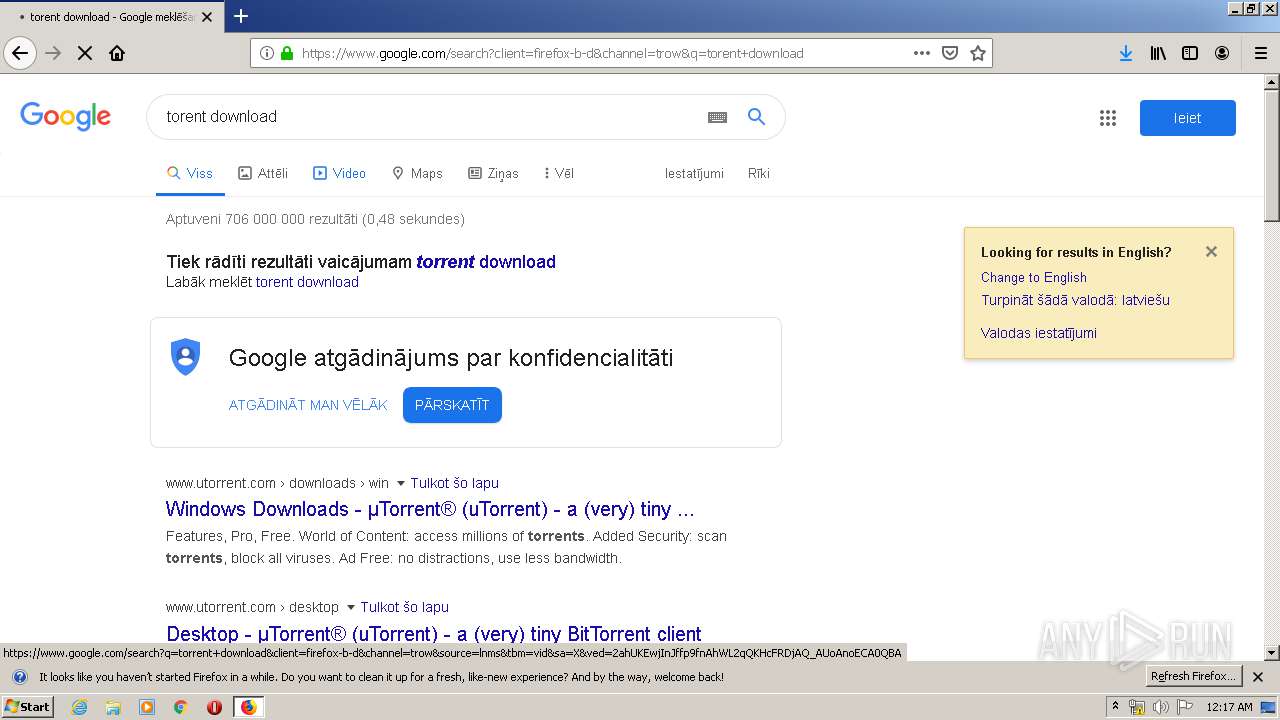Open Desktop µTorrent BitTorrent client result
Image resolution: width=1280 pixels, height=720 pixels.
coord(434,634)
